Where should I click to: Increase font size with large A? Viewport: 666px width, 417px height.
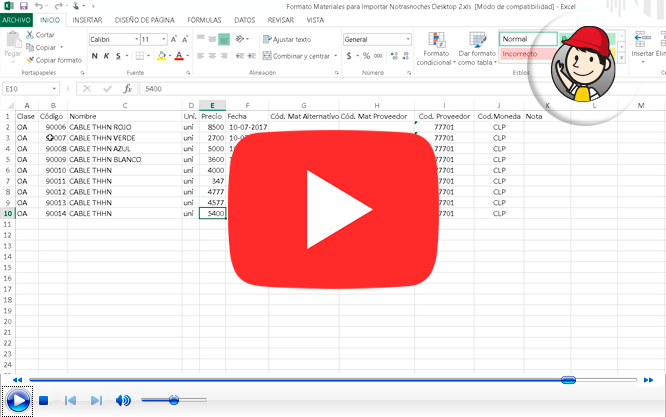pyautogui.click(x=174, y=39)
